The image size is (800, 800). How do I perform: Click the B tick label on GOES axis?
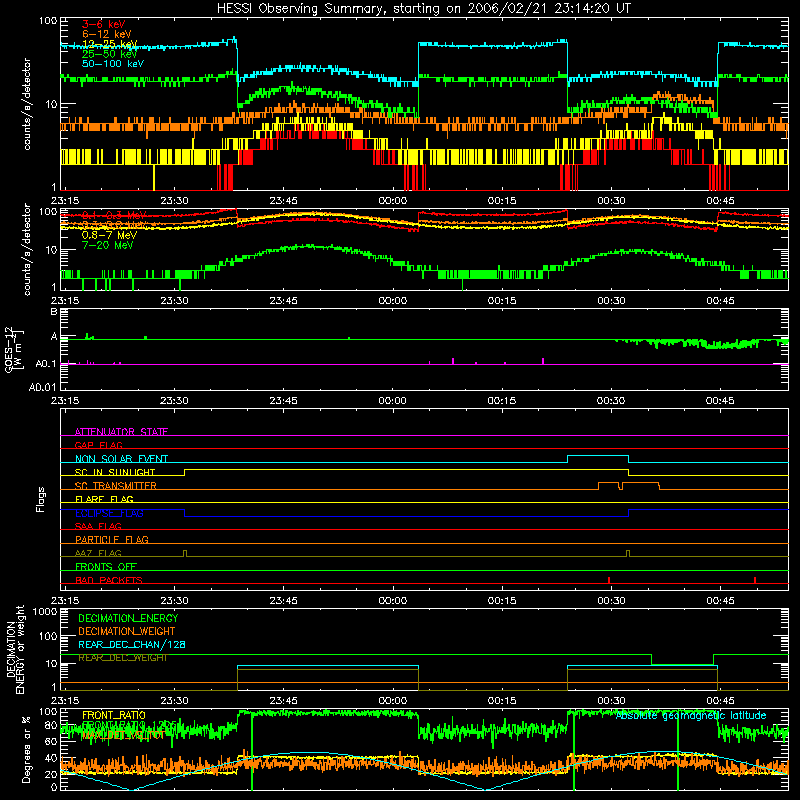[54, 311]
